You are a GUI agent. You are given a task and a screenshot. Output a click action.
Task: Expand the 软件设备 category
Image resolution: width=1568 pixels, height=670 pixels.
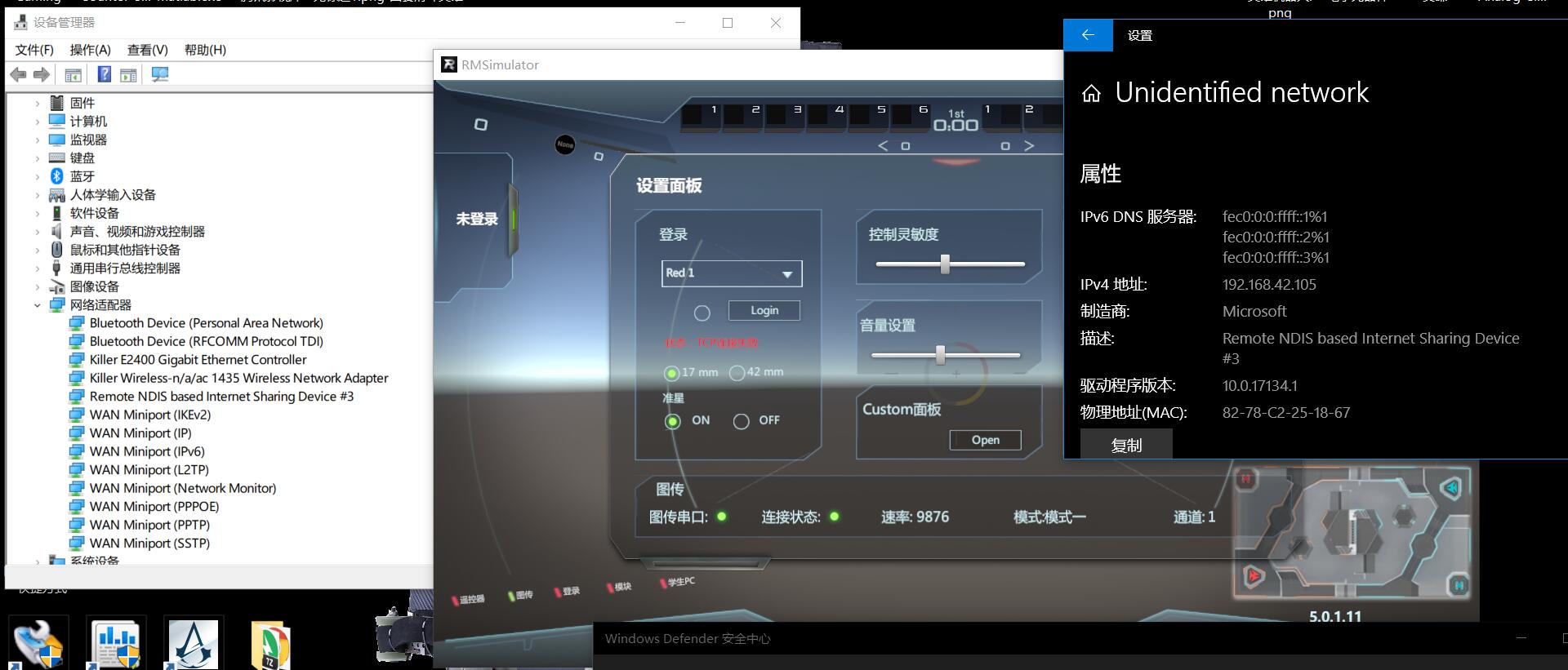click(37, 214)
